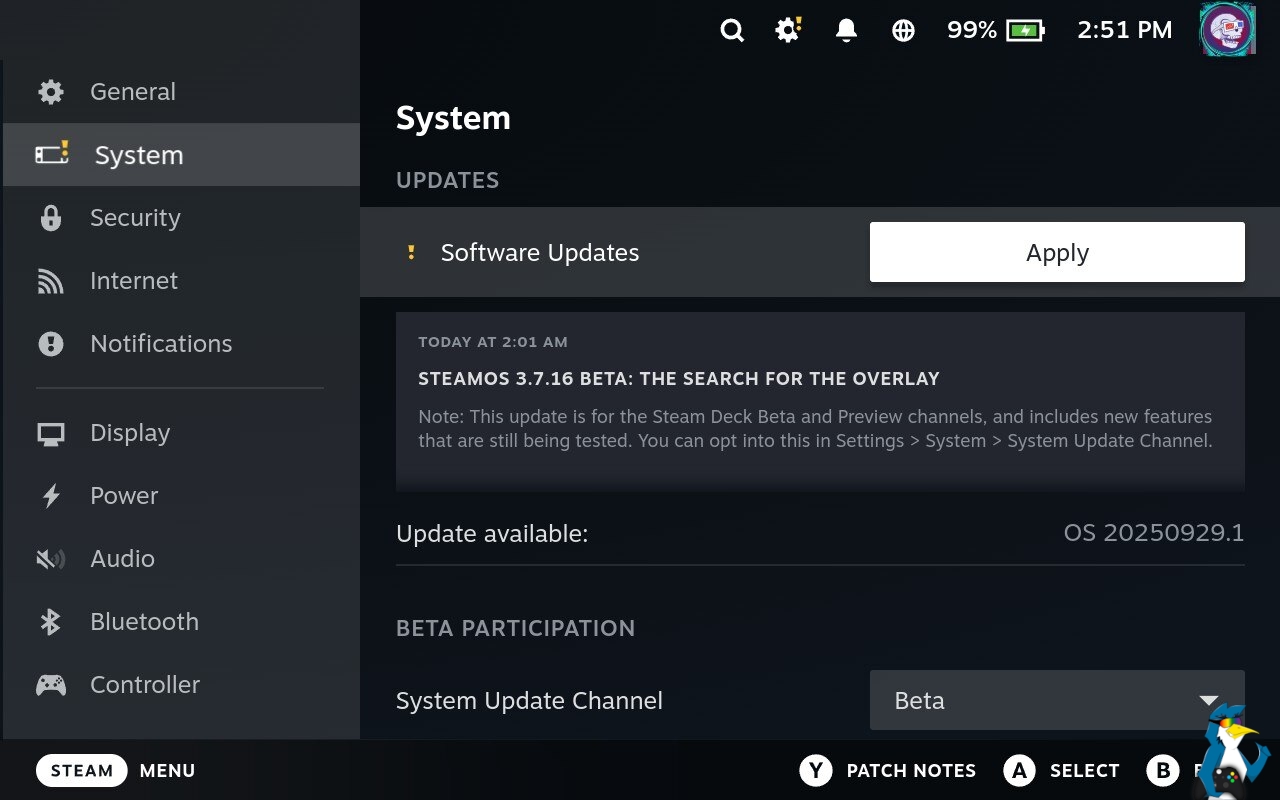Viewport: 1280px width, 800px height.
Task: Click the SteamOS 3.7.16 Beta patch notes panel
Action: tap(819, 400)
